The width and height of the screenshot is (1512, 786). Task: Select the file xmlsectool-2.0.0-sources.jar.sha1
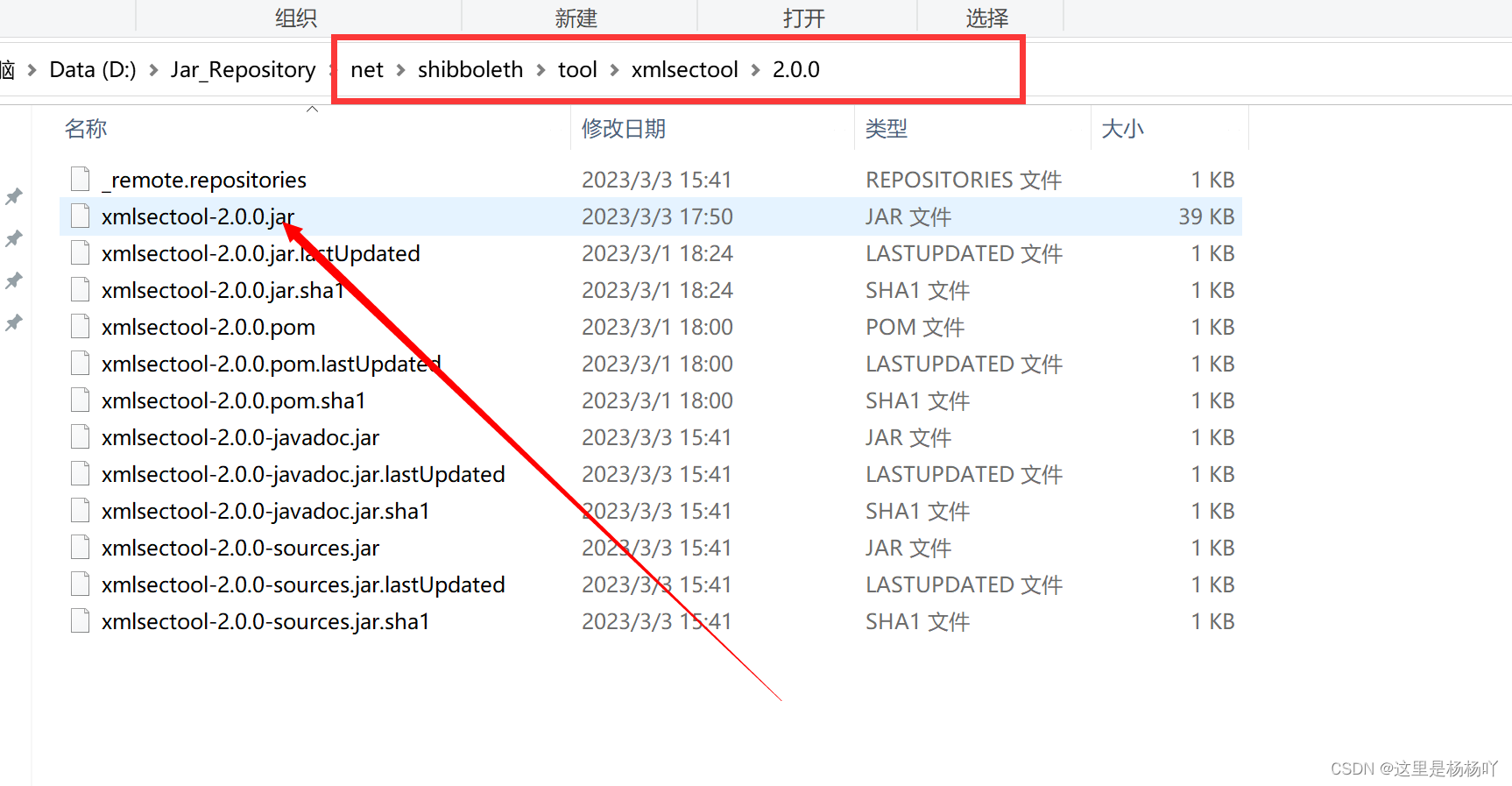[265, 621]
